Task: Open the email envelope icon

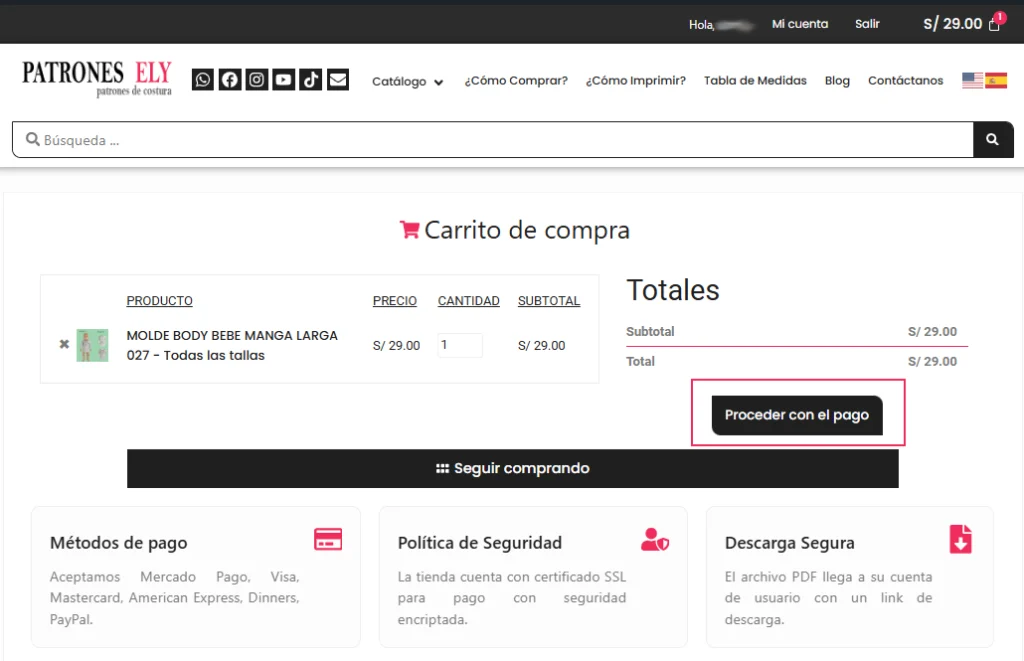Action: tap(338, 80)
